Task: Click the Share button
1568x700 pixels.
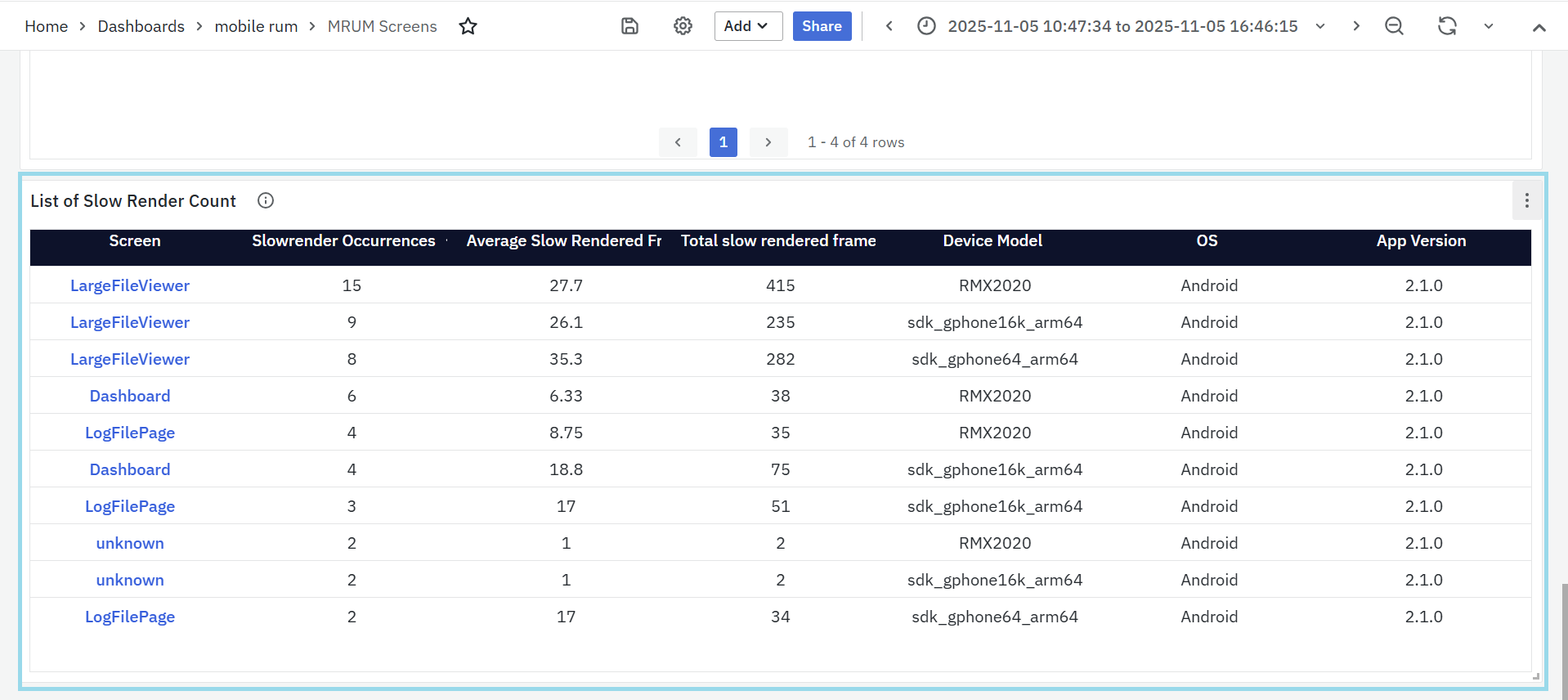Action: point(822,26)
